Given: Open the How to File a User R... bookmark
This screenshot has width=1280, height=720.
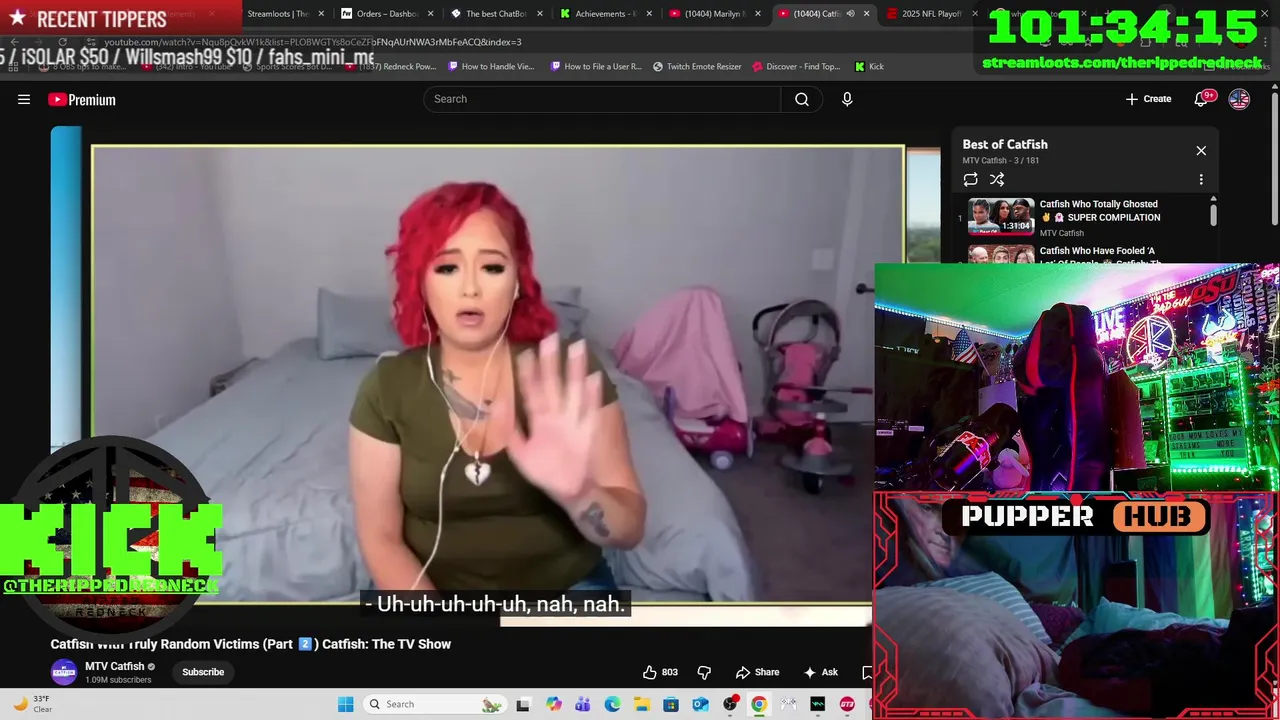Looking at the screenshot, I should (x=596, y=66).
